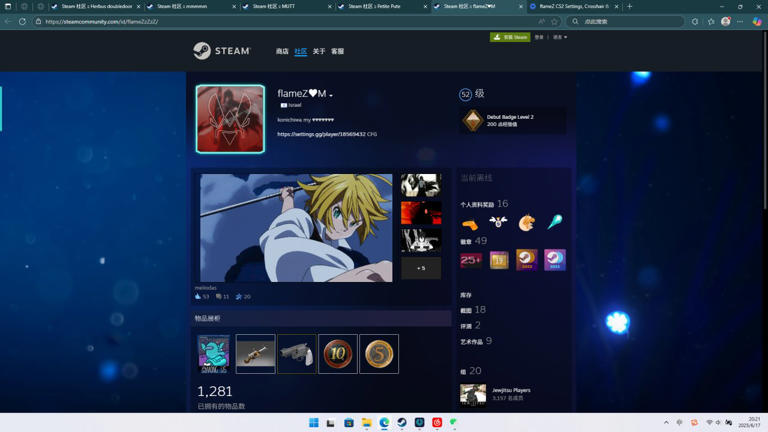Open the 商店 store menu
Image resolution: width=768 pixels, height=432 pixels.
tap(282, 51)
